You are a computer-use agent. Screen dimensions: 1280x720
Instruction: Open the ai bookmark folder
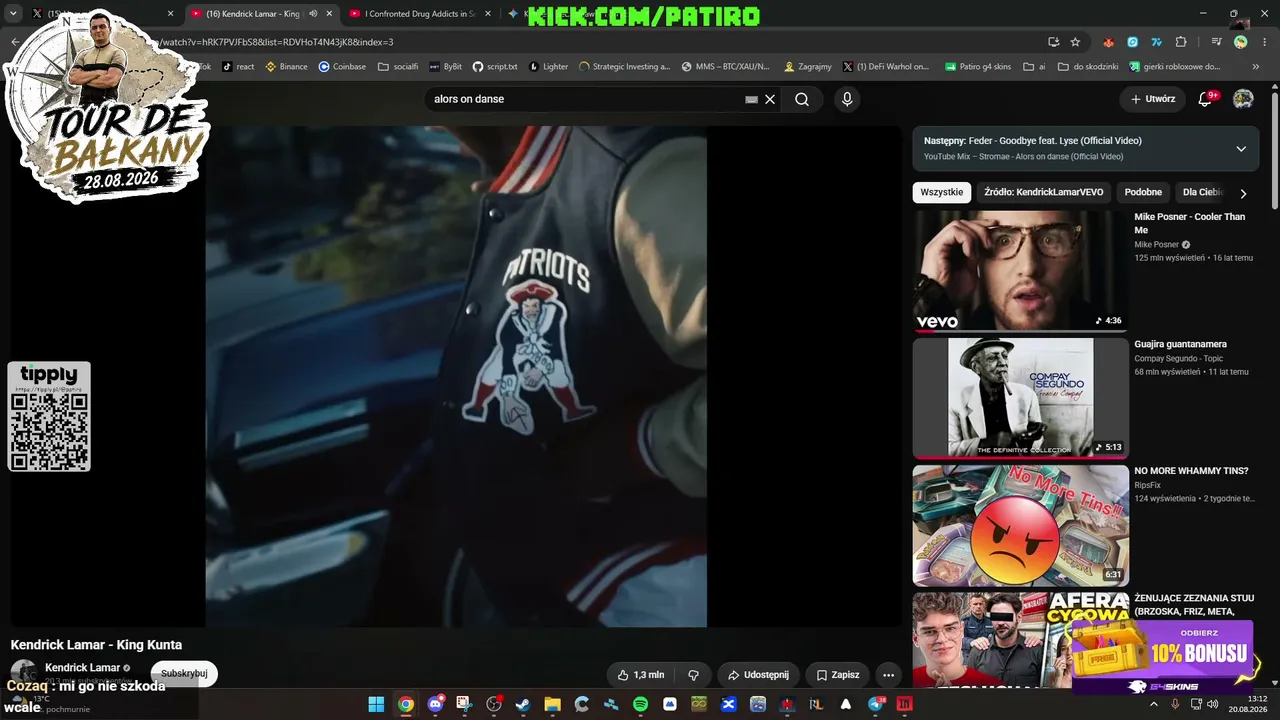pos(1034,67)
